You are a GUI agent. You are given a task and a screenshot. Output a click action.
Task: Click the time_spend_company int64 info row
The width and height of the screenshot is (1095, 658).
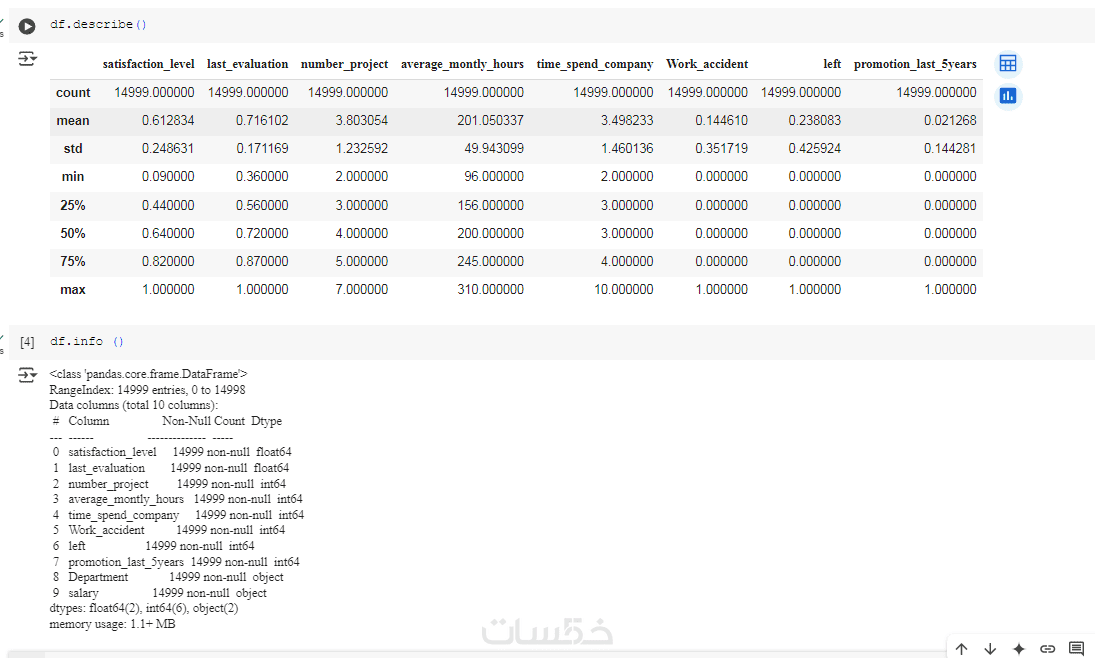178,515
